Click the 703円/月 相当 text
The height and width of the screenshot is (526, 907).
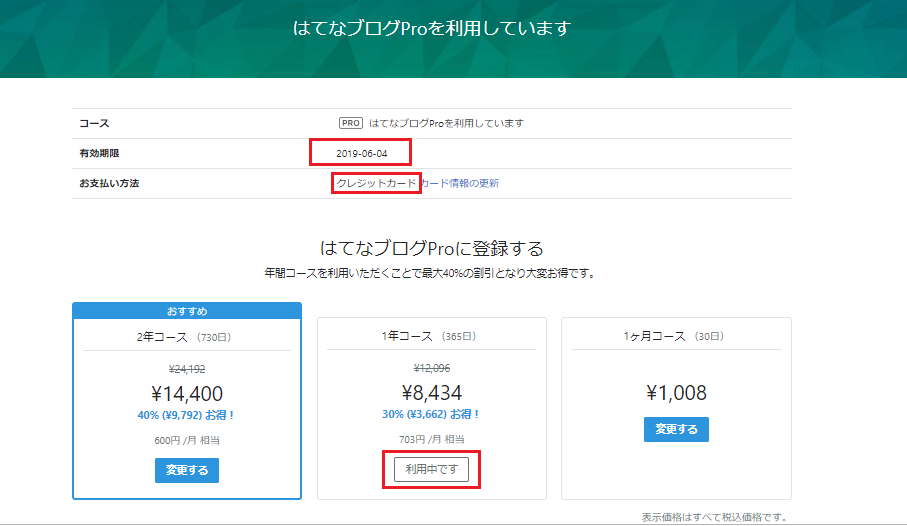pyautogui.click(x=432, y=439)
